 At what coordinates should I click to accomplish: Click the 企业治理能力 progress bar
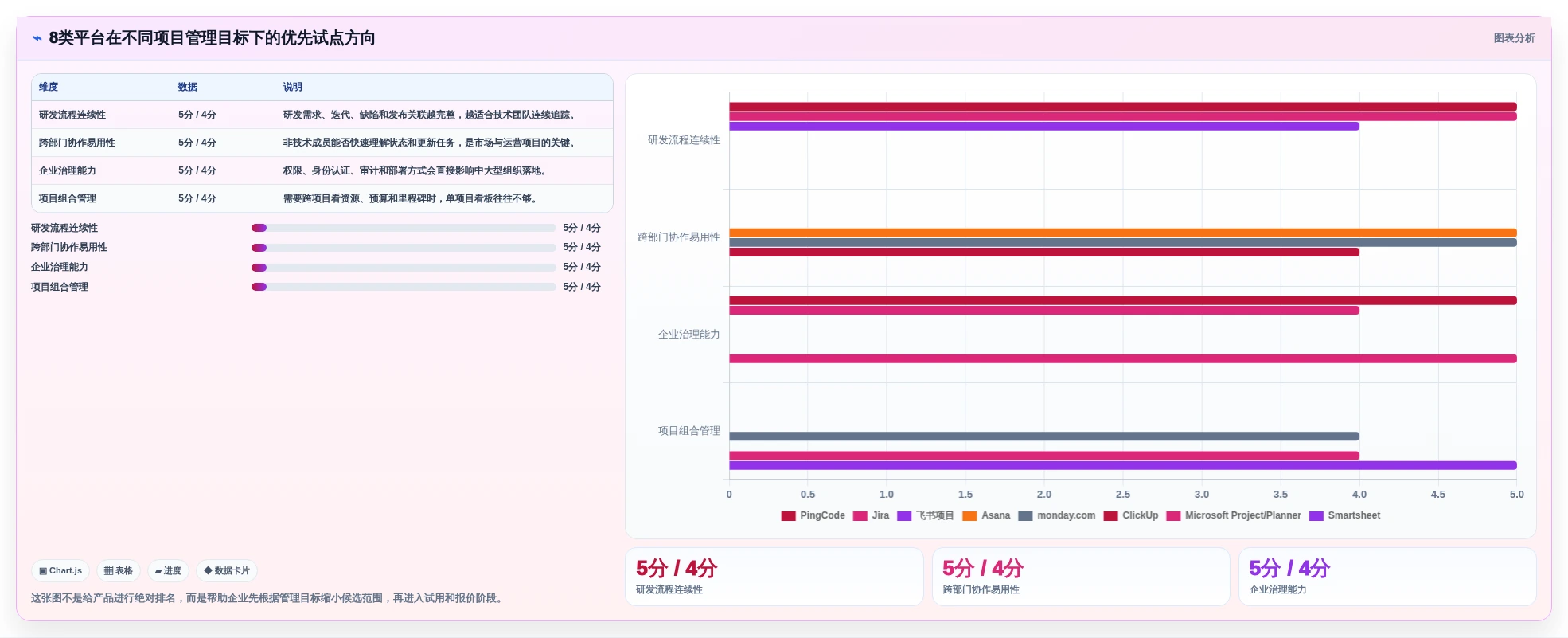pos(404,268)
